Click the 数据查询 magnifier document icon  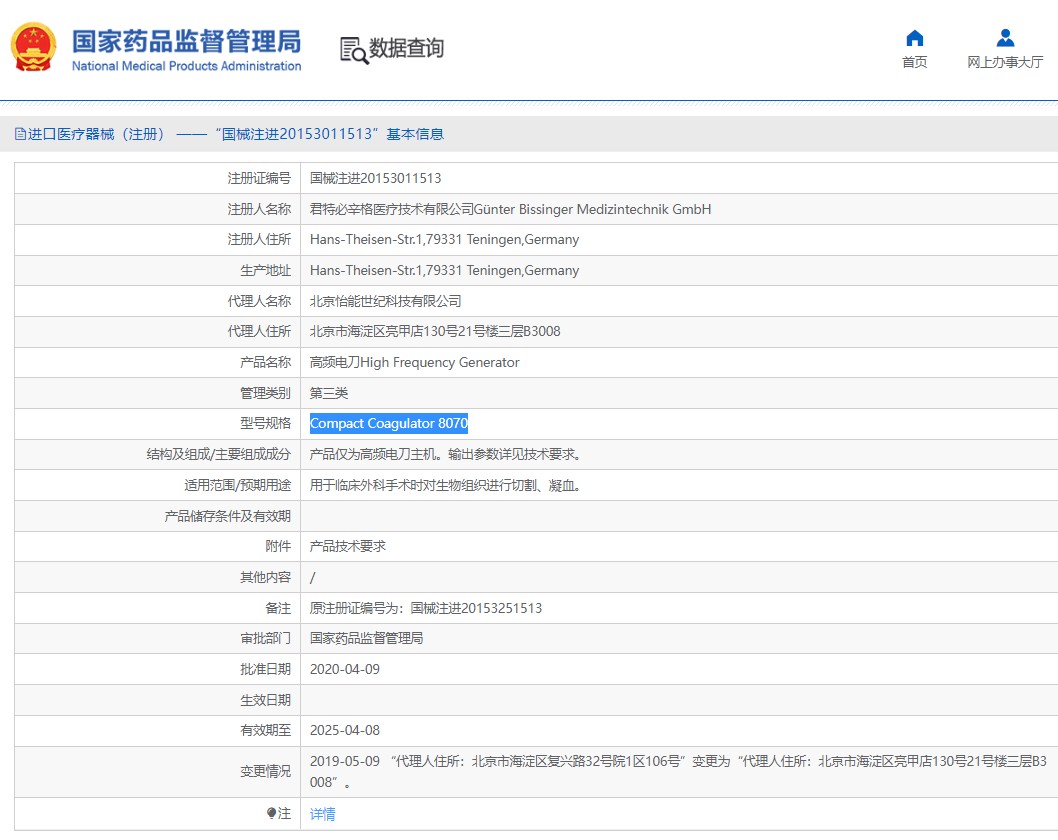pos(354,51)
